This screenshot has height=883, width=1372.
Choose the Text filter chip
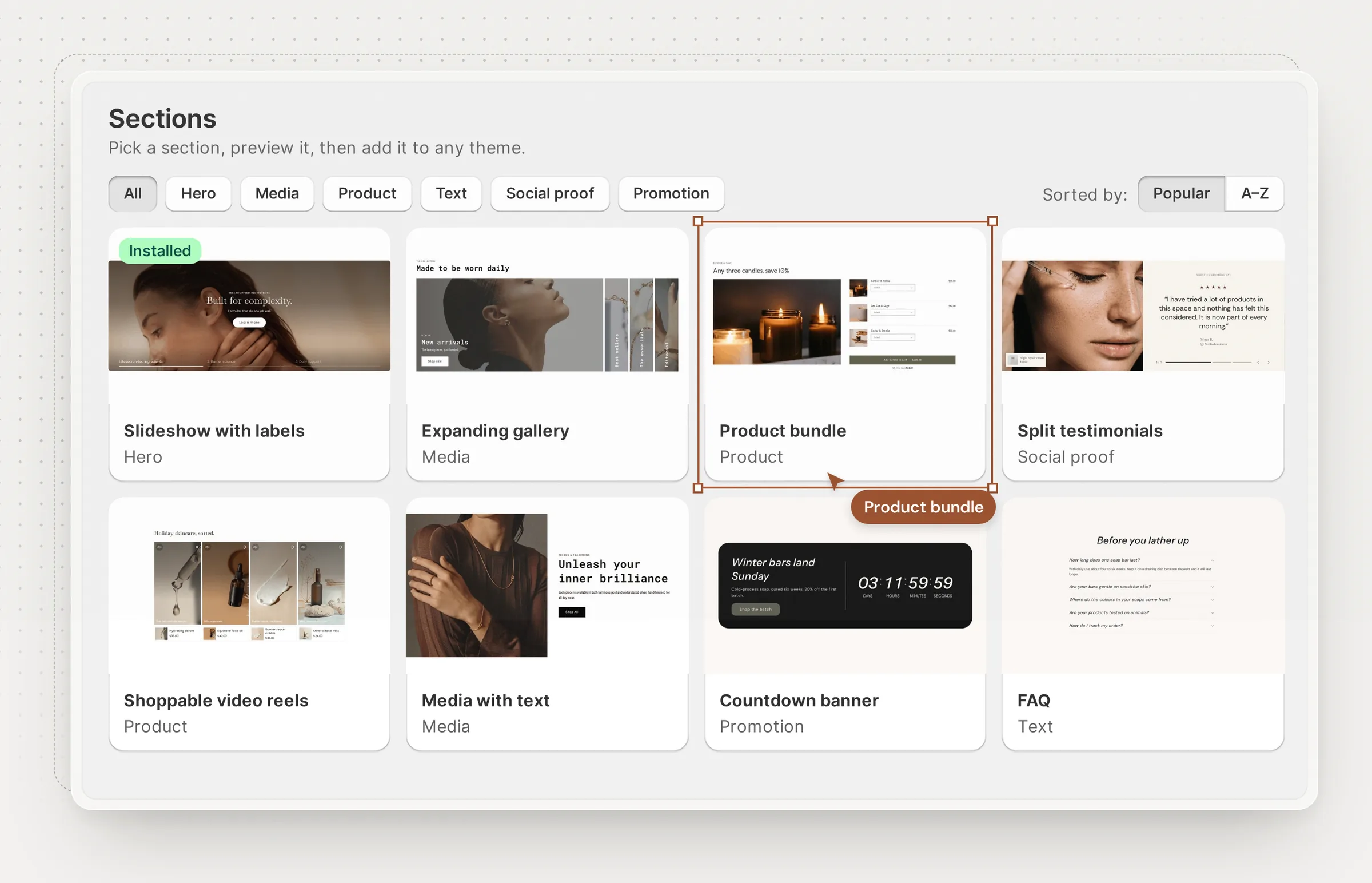(x=451, y=194)
